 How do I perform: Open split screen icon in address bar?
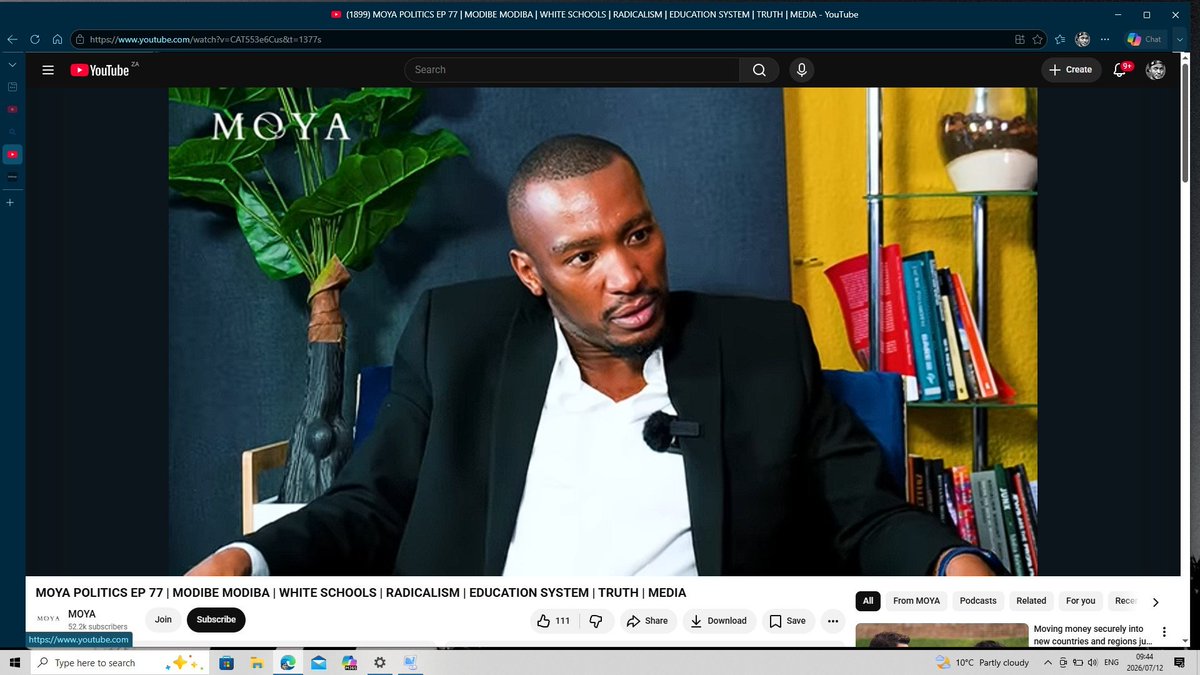(x=1019, y=40)
